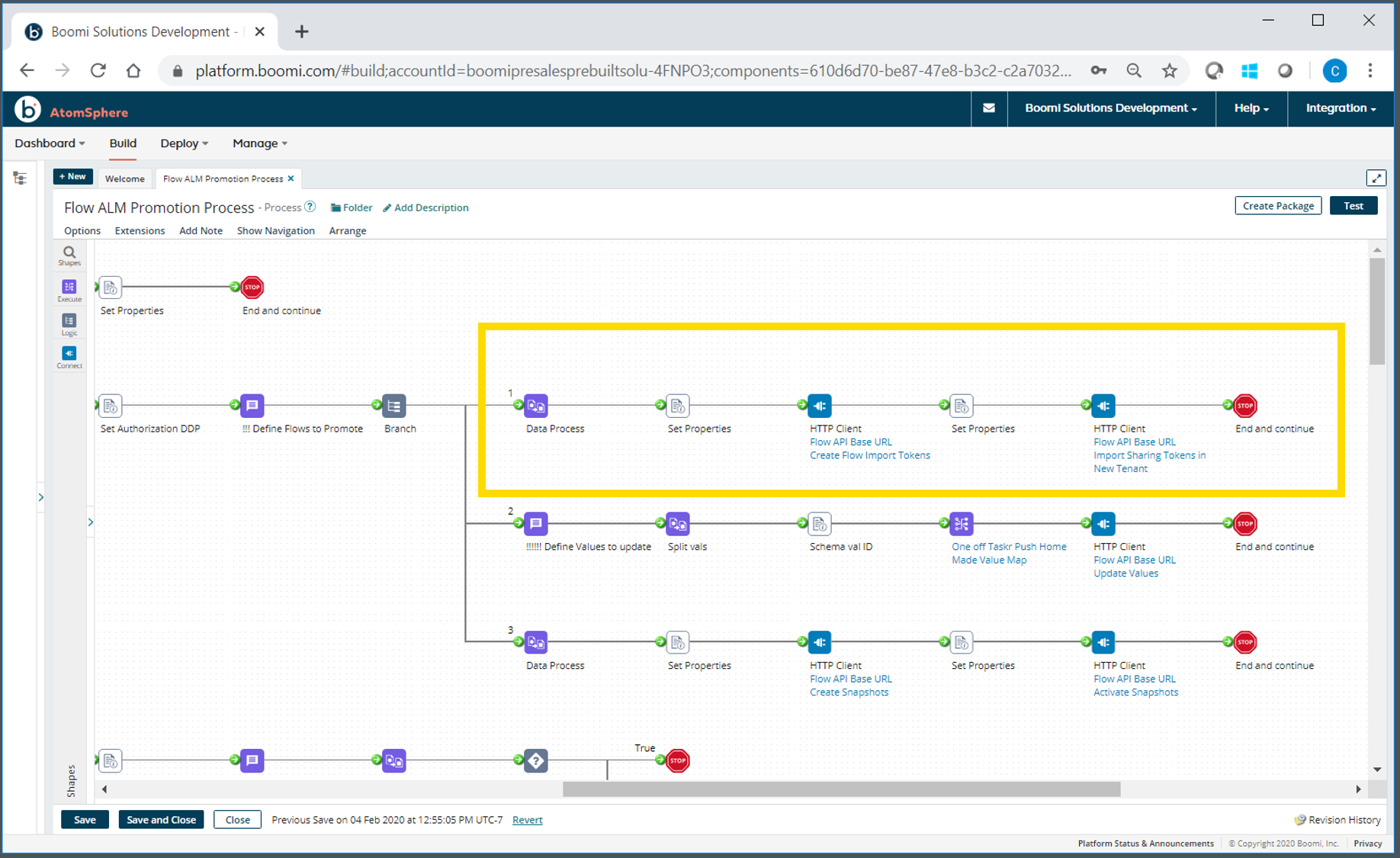The height and width of the screenshot is (858, 1400).
Task: Click the Define Flows to Promote message shape
Action: pos(252,406)
